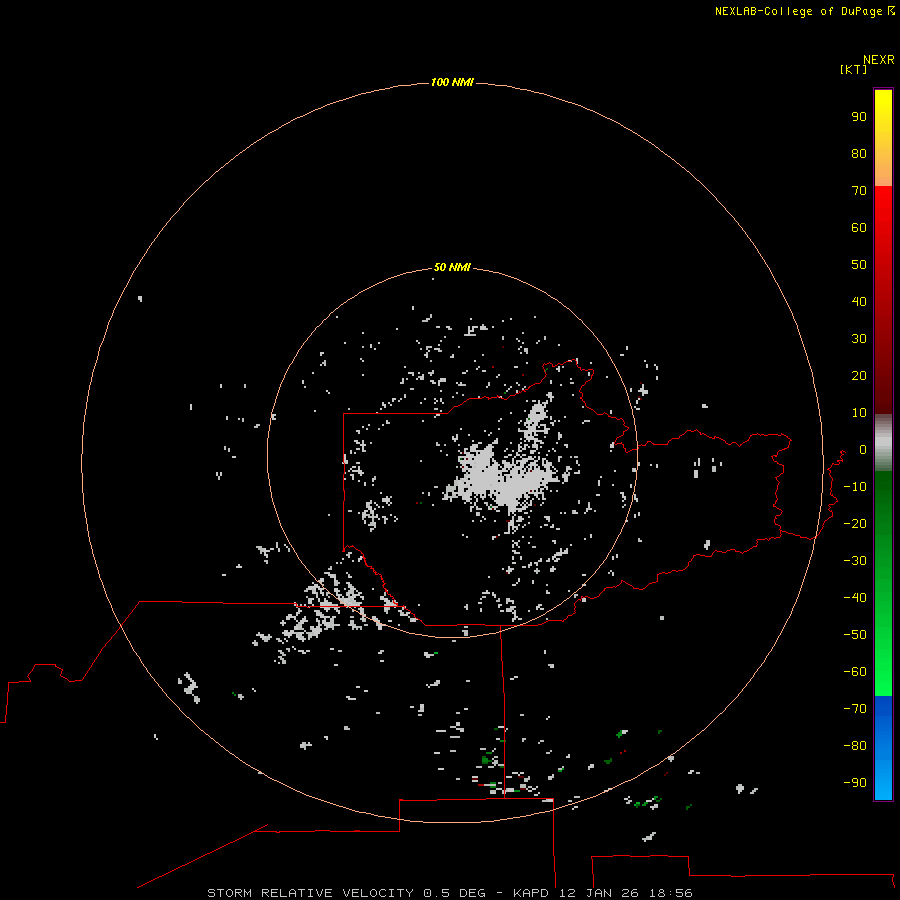Click the 90 value on velocity scale
The image size is (900, 900).
(859, 117)
